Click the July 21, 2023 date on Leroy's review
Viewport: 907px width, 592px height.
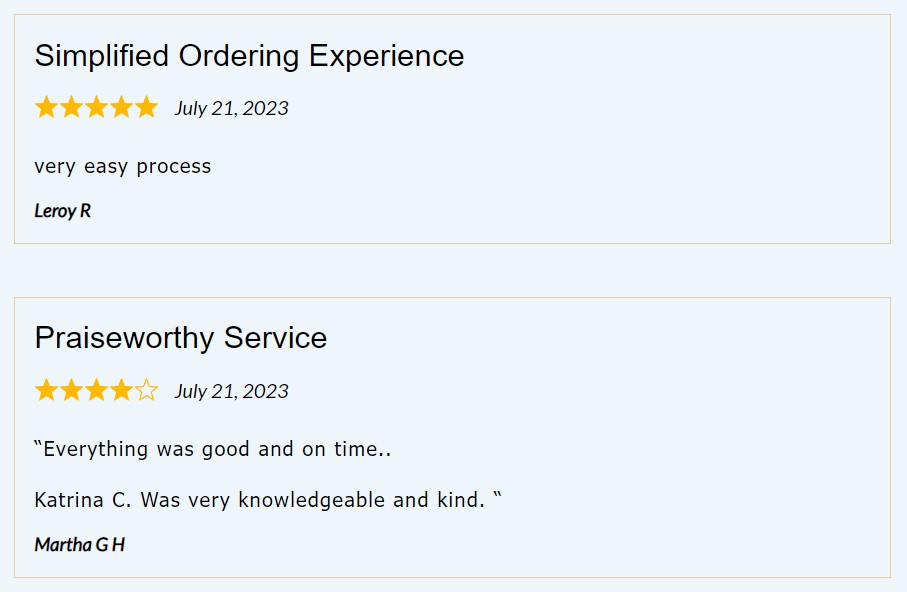coord(231,108)
